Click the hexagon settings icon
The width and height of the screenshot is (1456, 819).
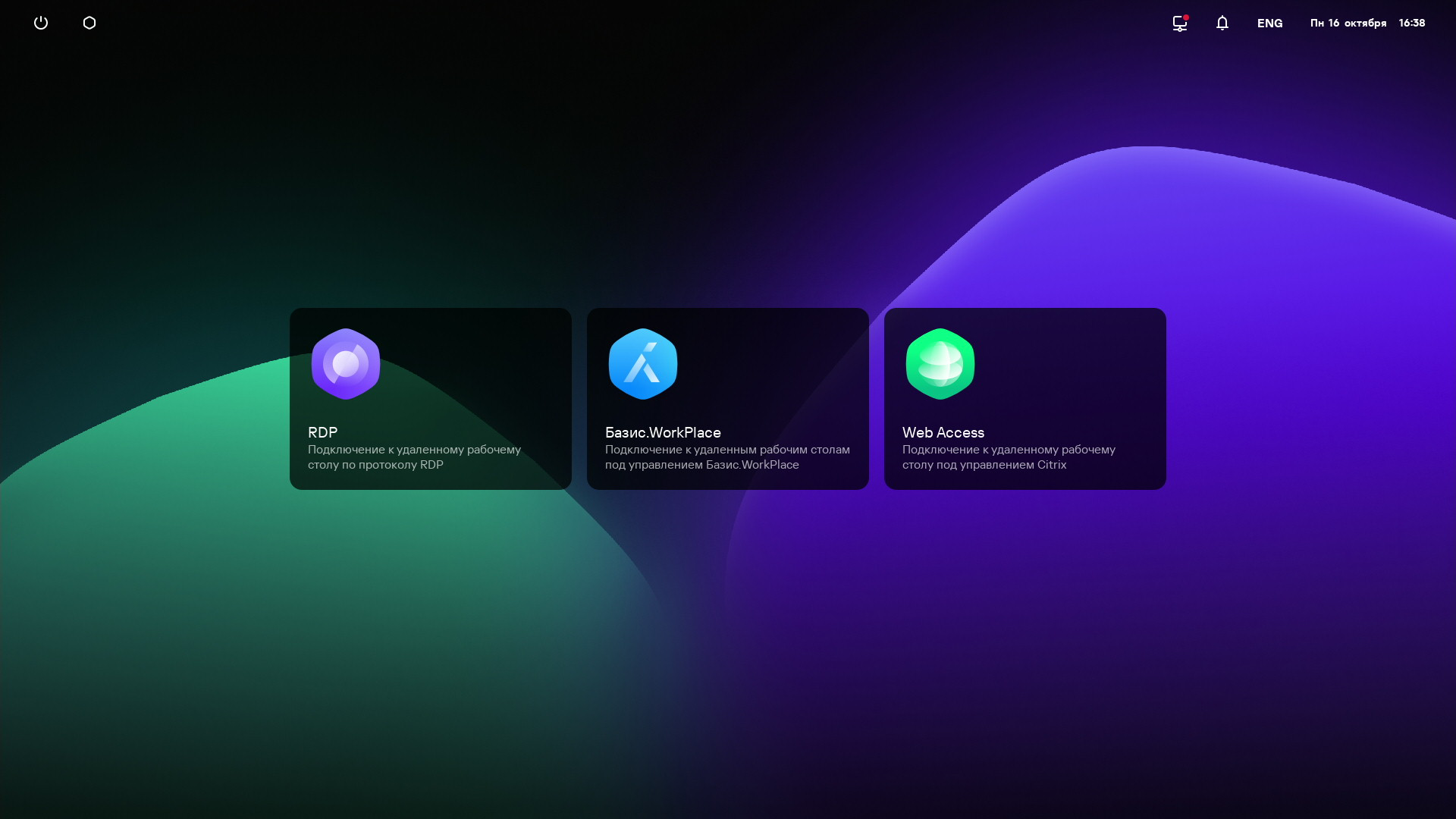pos(89,23)
